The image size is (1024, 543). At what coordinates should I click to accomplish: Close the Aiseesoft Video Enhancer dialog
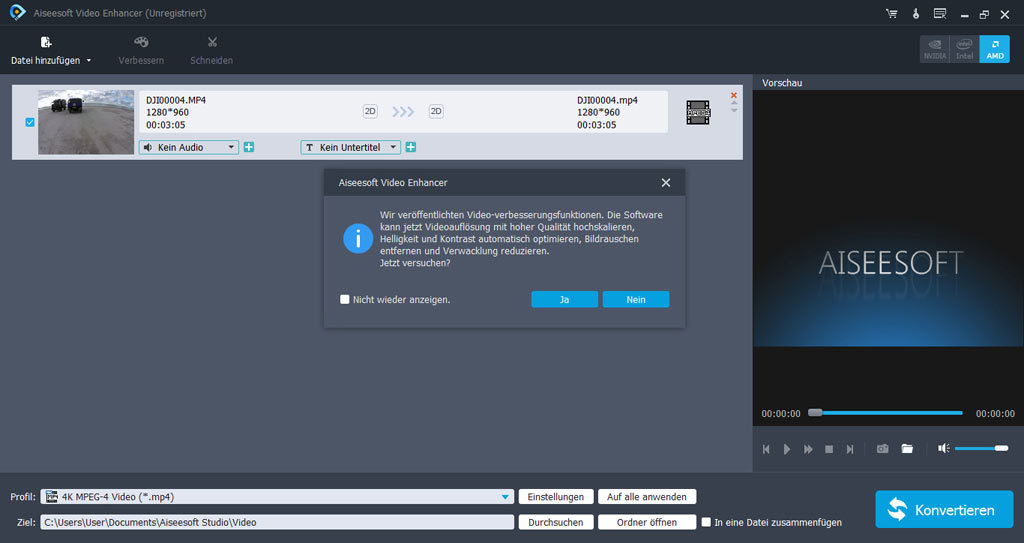[x=665, y=183]
